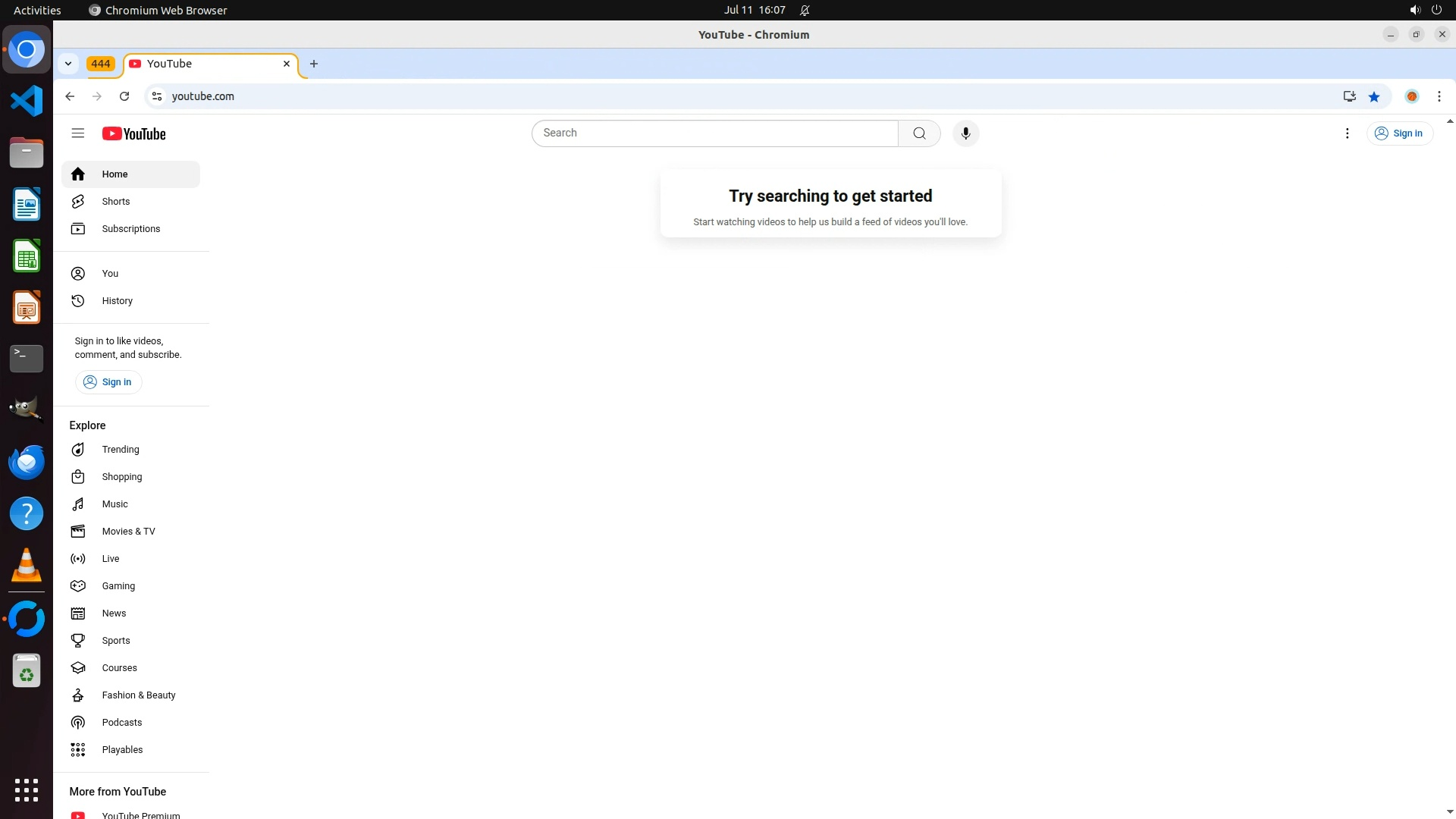The image size is (1456, 819).
Task: Click the voice search microphone icon
Action: [x=965, y=133]
